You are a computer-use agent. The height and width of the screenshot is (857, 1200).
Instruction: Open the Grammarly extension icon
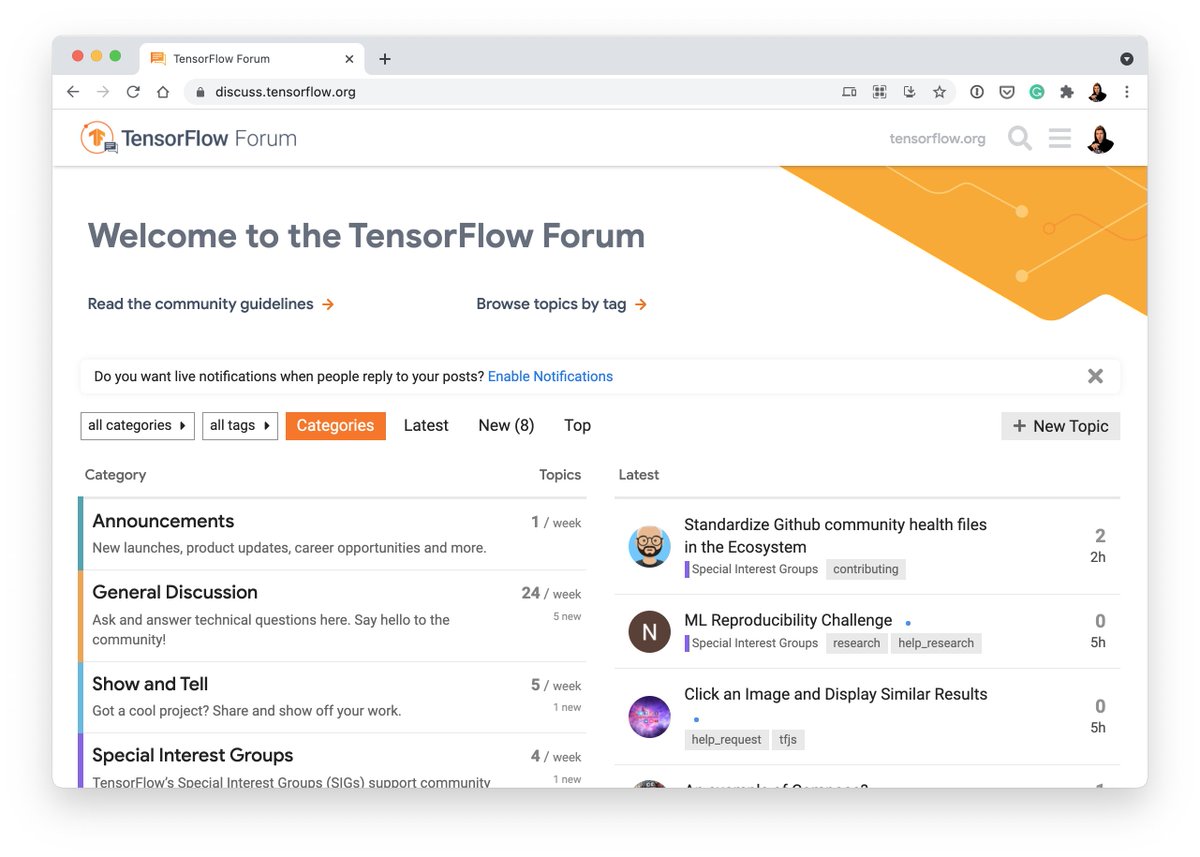pyautogui.click(x=1036, y=91)
